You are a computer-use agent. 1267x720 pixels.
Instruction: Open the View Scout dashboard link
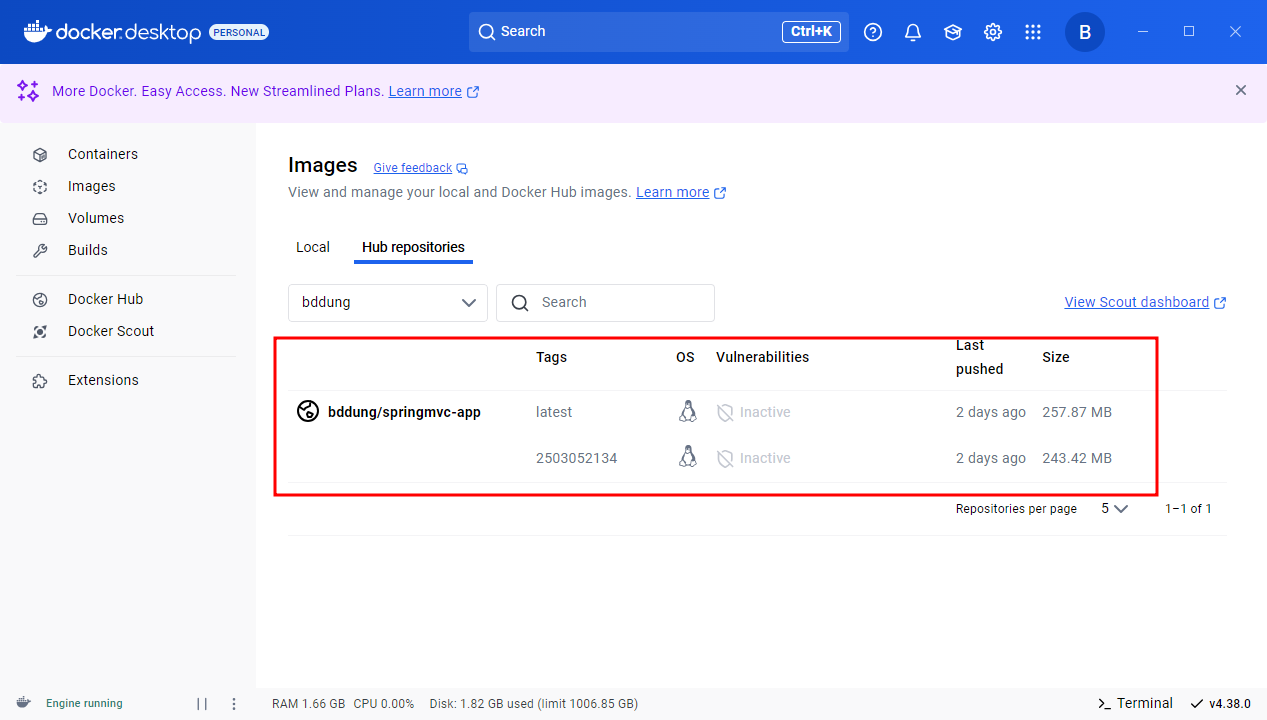(x=1145, y=302)
